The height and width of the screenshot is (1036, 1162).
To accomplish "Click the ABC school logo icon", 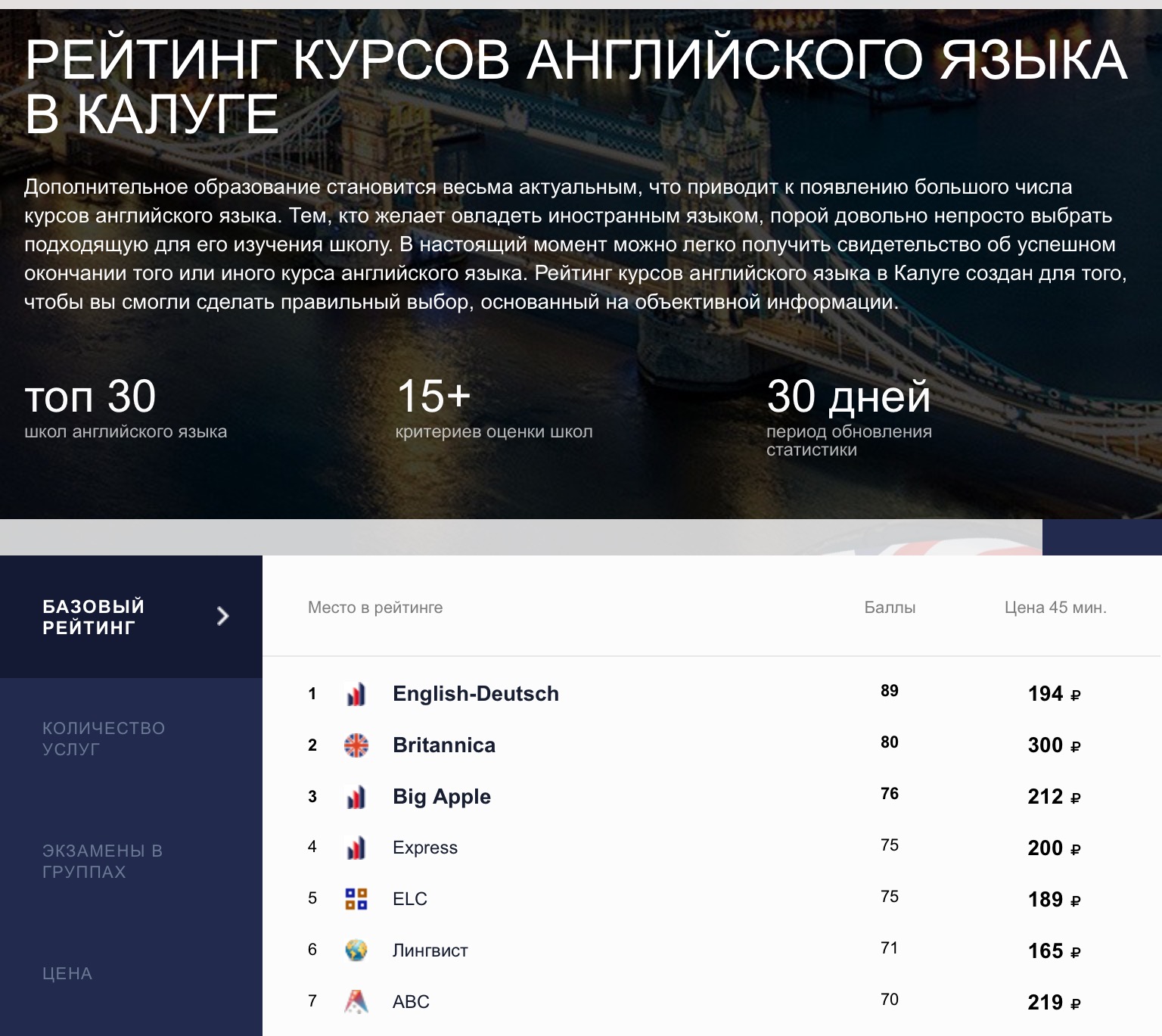I will point(356,1001).
